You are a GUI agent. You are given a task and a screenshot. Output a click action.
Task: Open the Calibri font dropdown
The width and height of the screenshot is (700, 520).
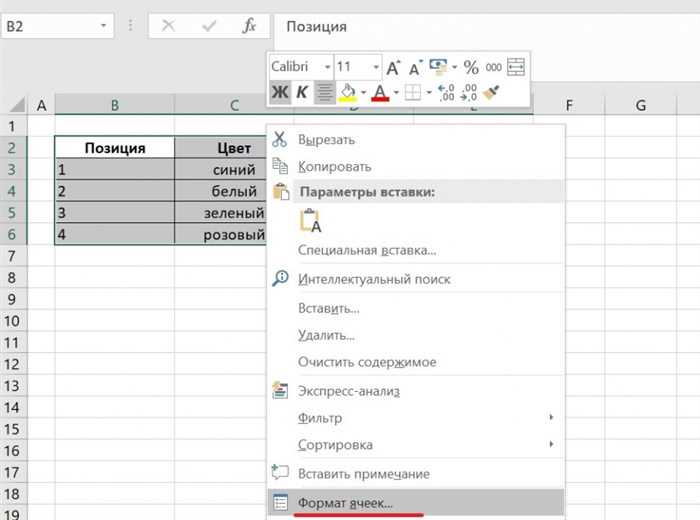click(x=327, y=67)
